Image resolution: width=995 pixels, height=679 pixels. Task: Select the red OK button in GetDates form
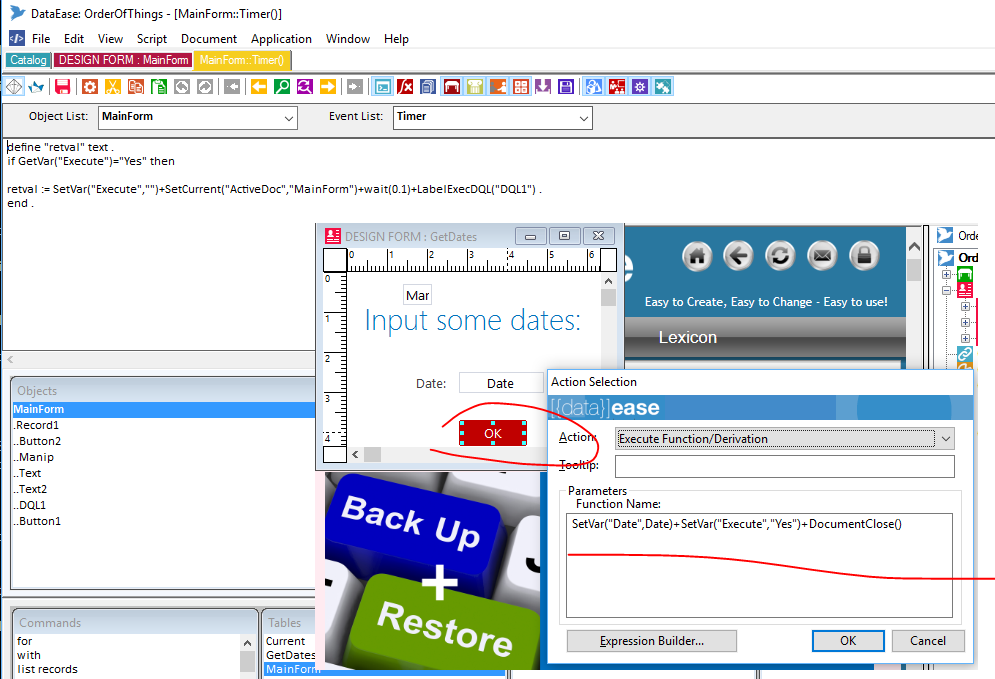[493, 433]
